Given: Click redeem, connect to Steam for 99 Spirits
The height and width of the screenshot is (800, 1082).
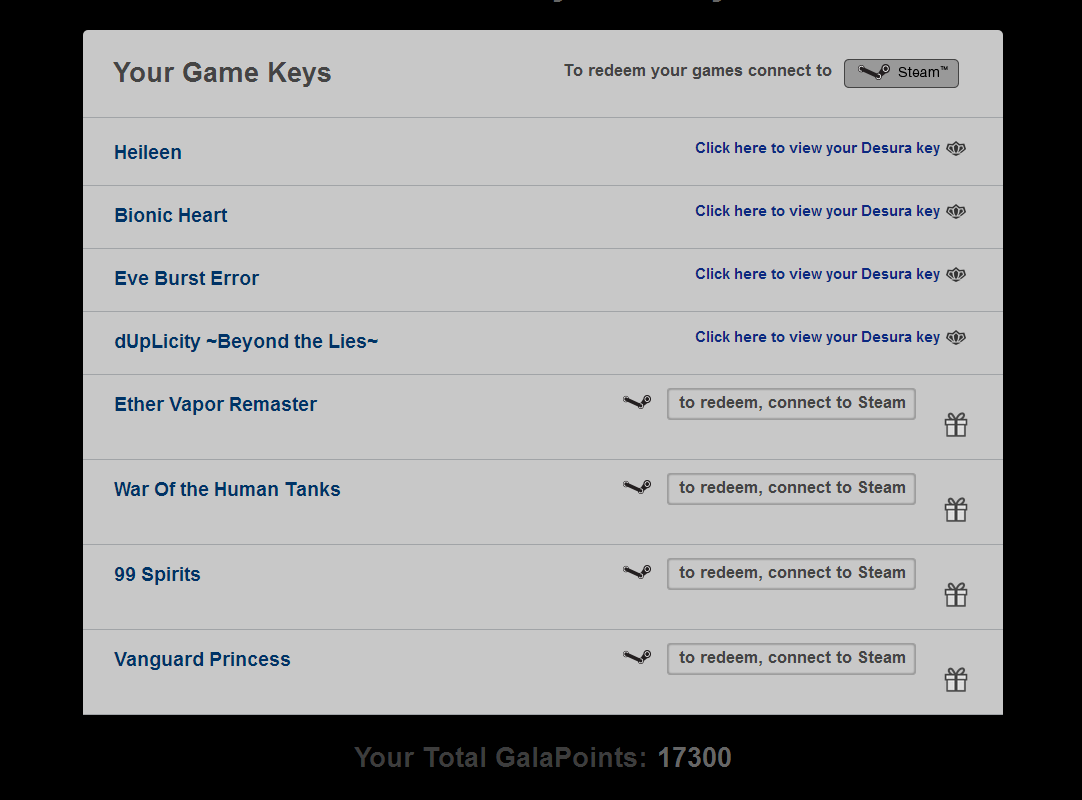Looking at the screenshot, I should click(791, 573).
